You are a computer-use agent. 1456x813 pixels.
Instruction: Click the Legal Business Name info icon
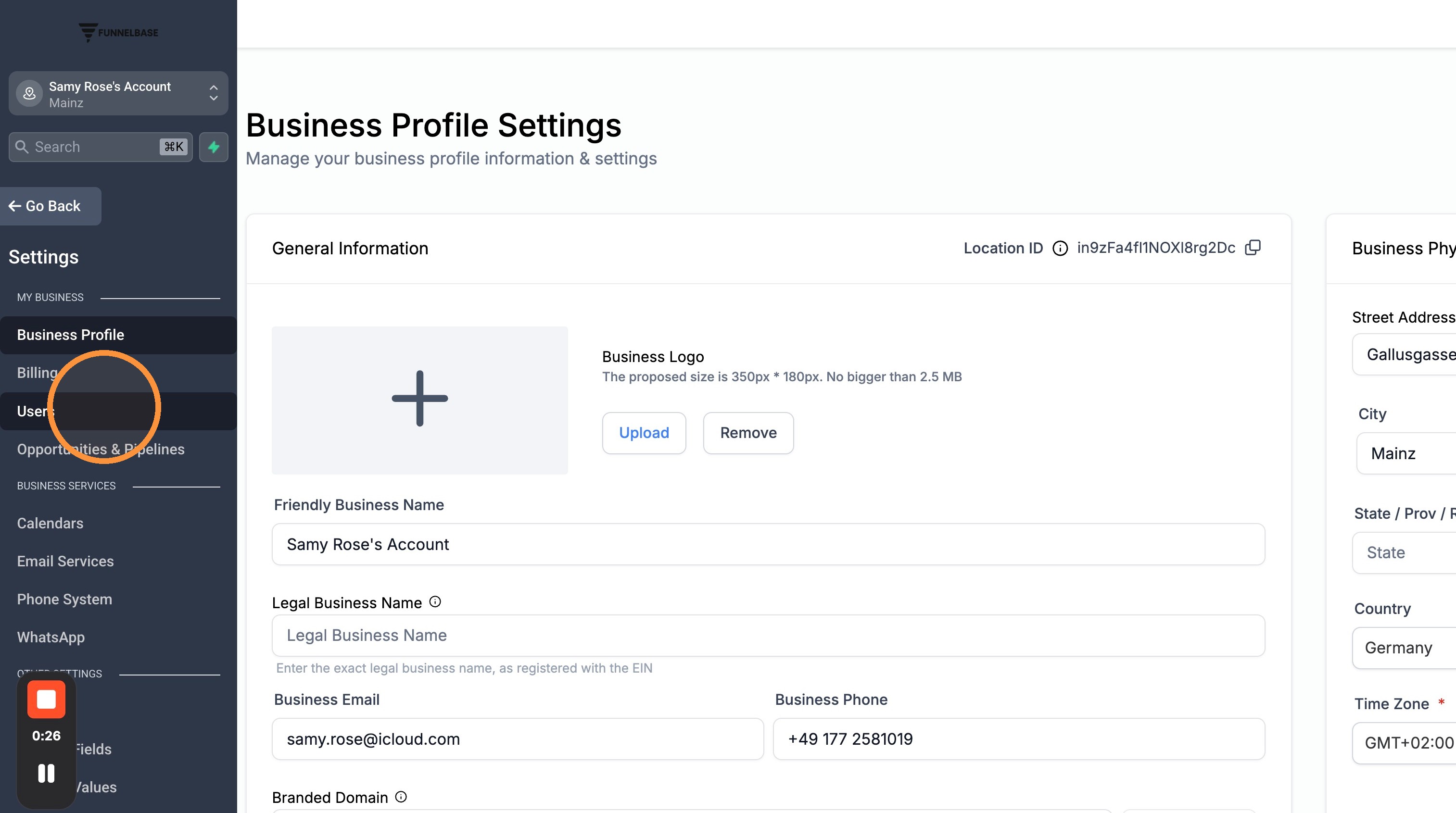point(435,602)
